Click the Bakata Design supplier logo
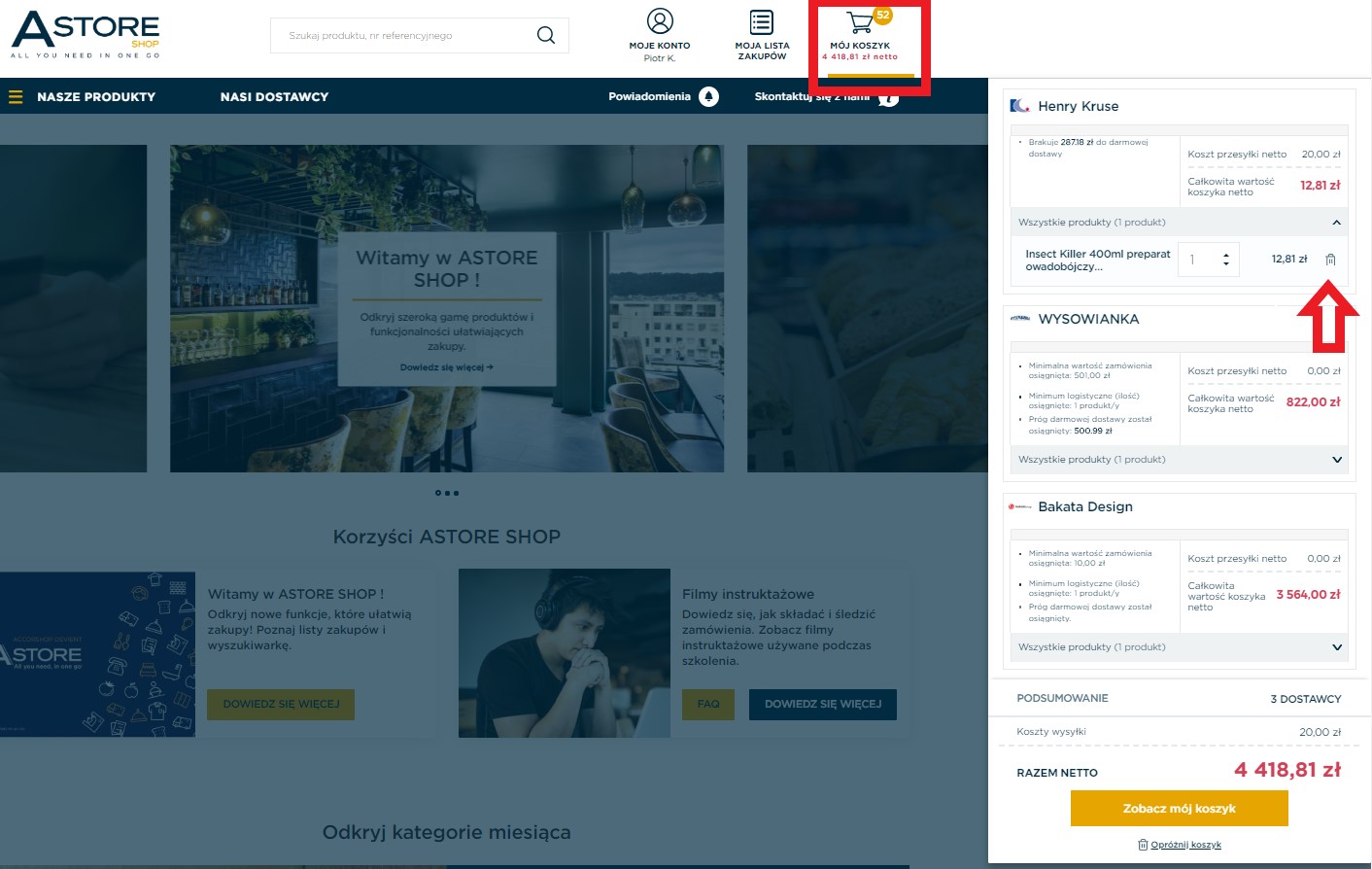Screen dimensions: 1372x869 [1020, 506]
